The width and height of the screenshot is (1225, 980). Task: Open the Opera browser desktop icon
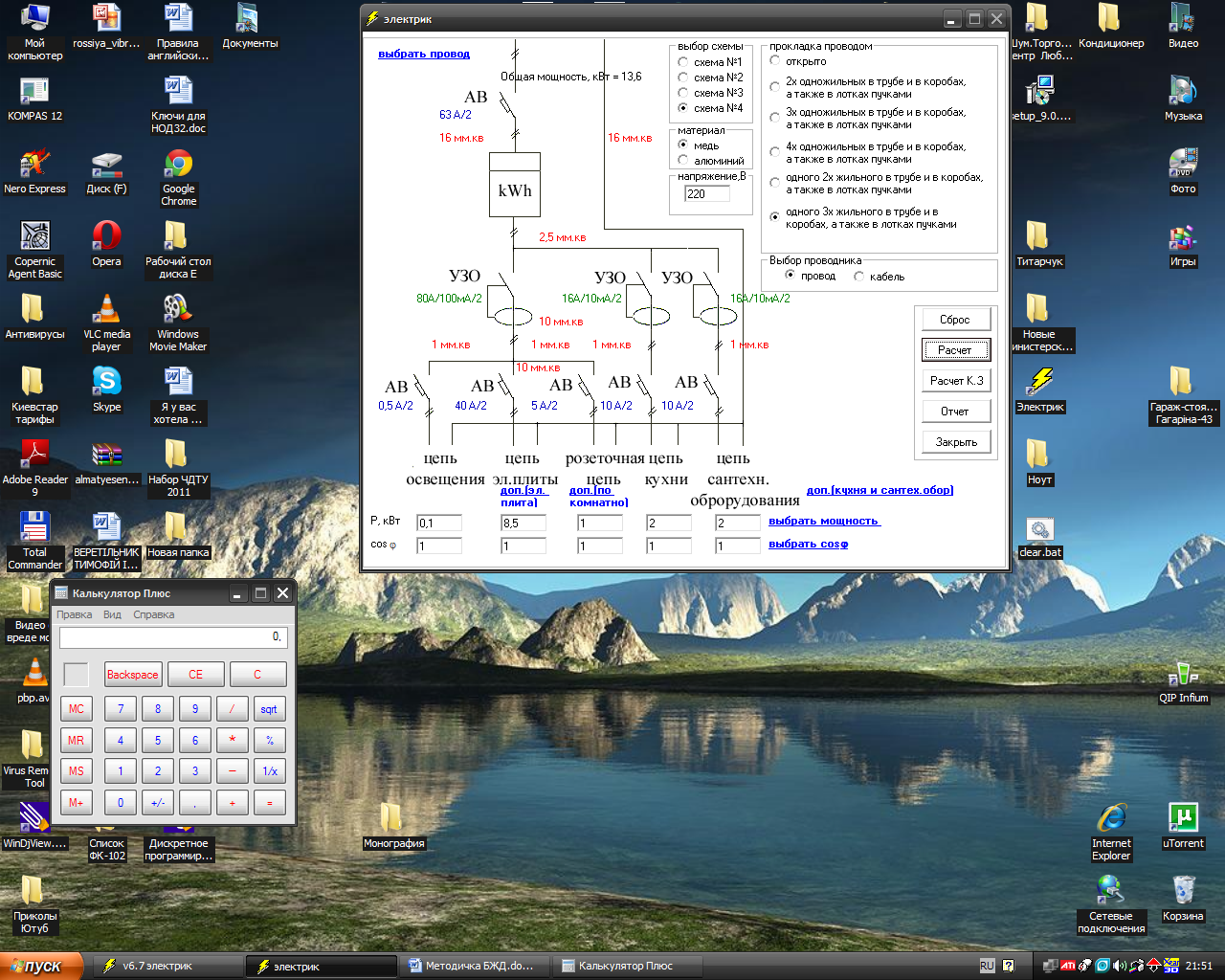[x=106, y=236]
